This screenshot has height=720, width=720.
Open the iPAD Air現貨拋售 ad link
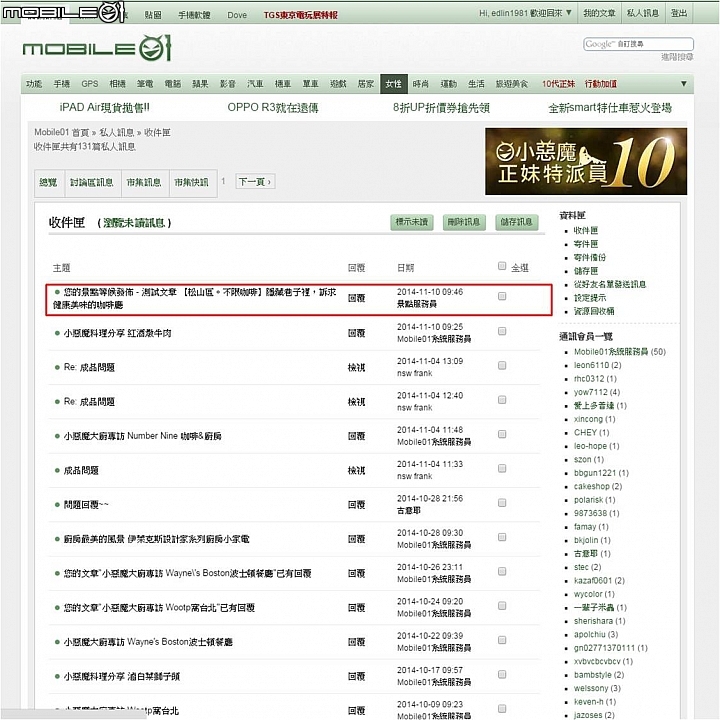[x=105, y=107]
